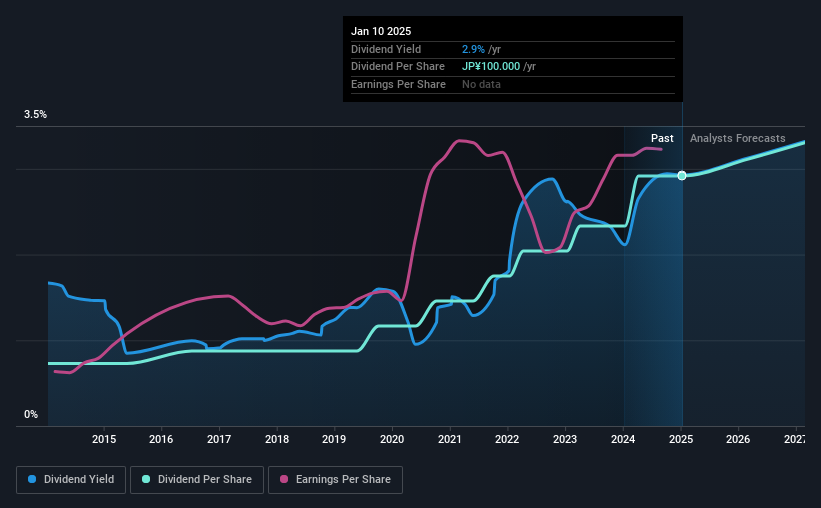Screen dimensions: 821x508
Task: Click the 3.5% y-axis label
Action: [x=35, y=115]
